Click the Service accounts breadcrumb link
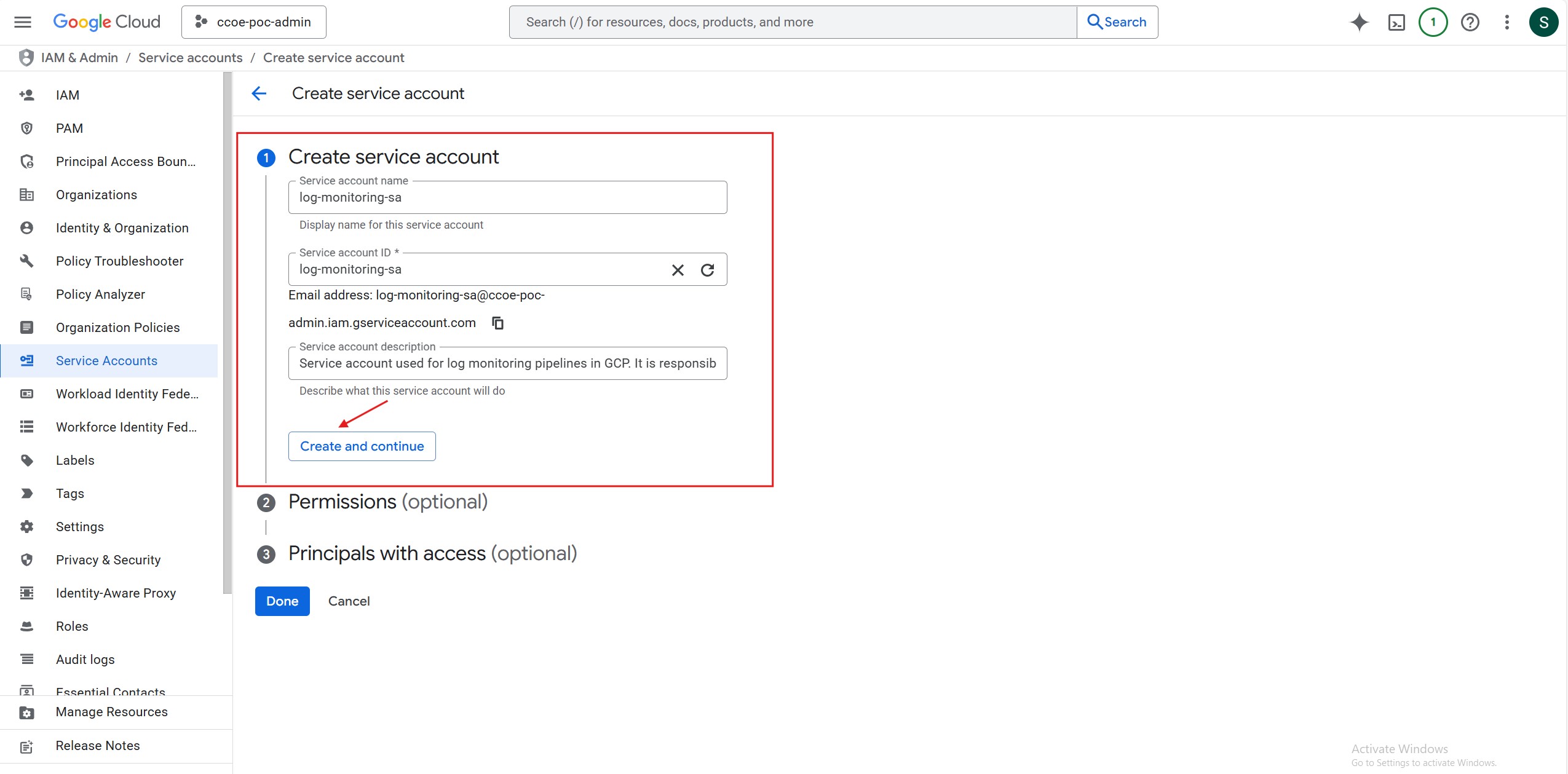Screen dimensions: 1568x774 coord(190,58)
